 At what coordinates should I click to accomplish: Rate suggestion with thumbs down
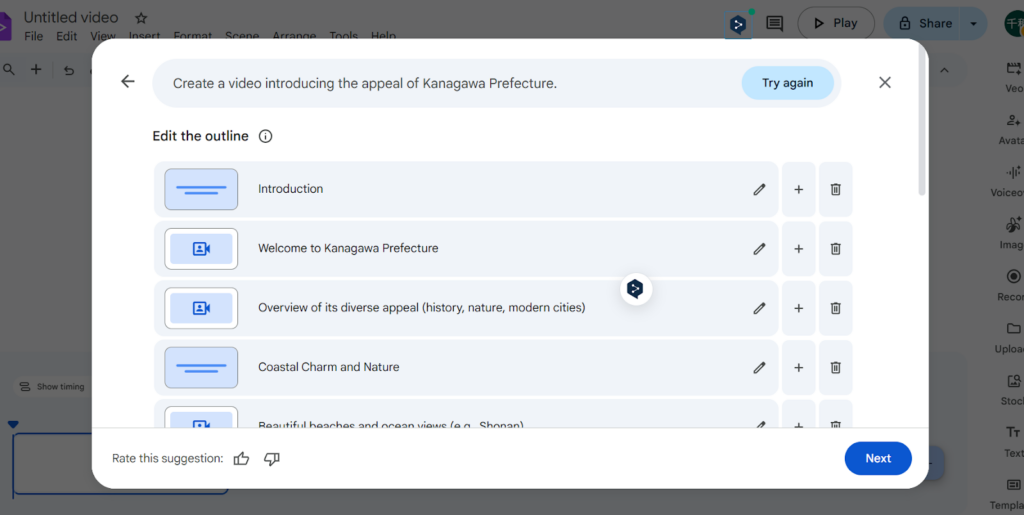[272, 459]
